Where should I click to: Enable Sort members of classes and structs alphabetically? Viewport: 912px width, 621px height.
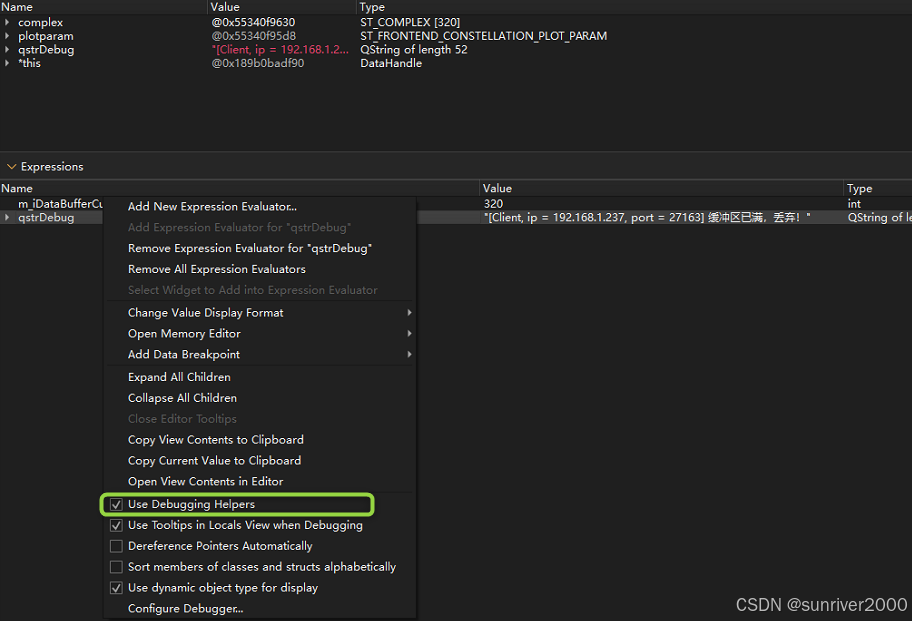(x=116, y=567)
